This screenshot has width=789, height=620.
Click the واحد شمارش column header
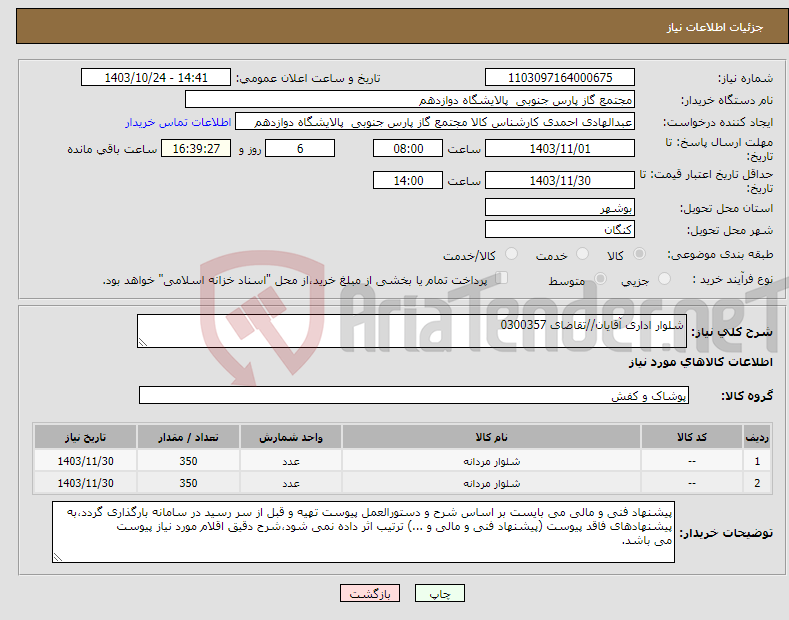click(x=291, y=437)
